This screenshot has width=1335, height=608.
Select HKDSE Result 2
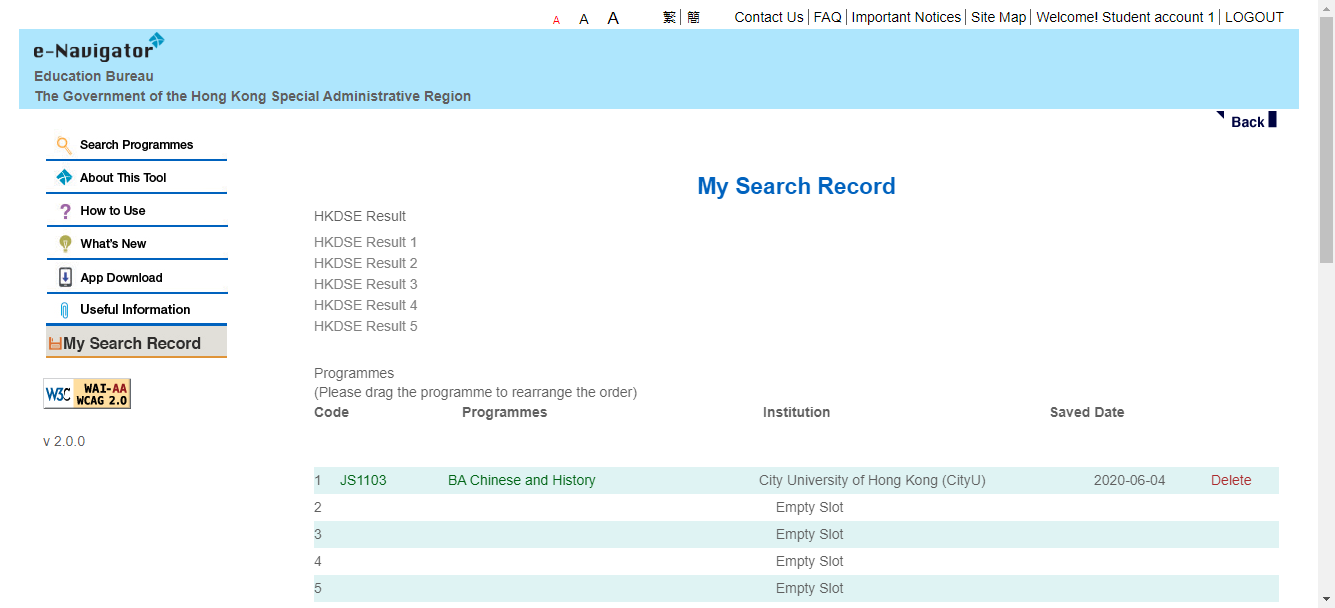tap(365, 263)
